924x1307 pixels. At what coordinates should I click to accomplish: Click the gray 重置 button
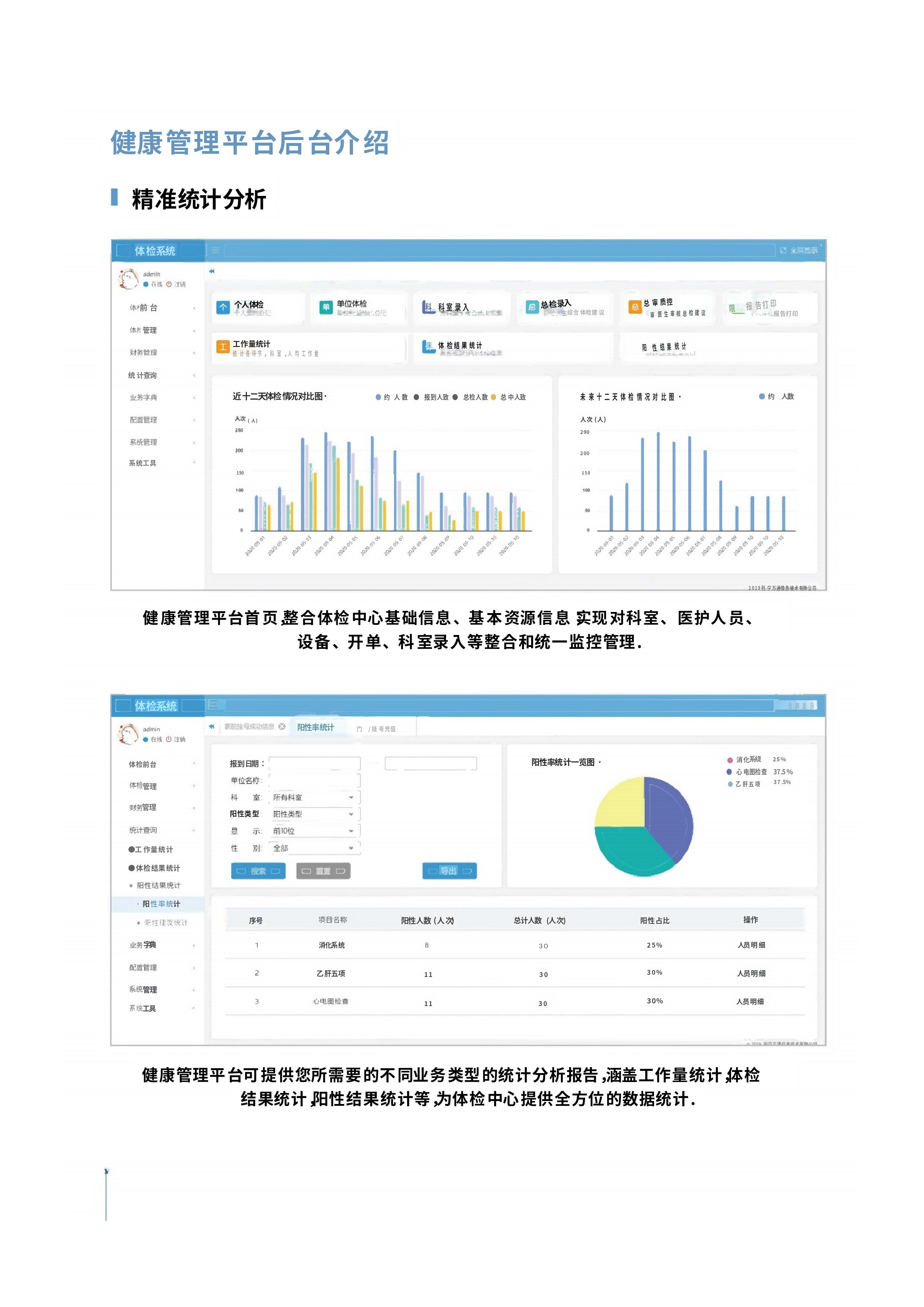click(323, 871)
